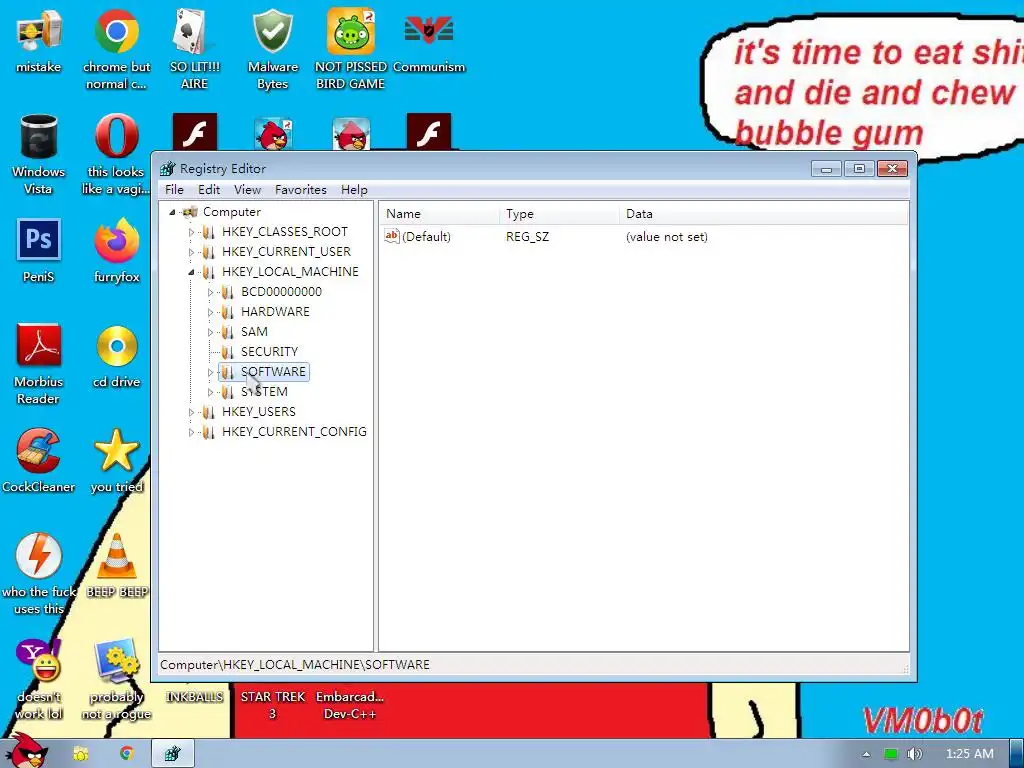Viewport: 1024px width, 768px height.
Task: Expand the SOFTWARE key arrow
Action: click(x=210, y=372)
